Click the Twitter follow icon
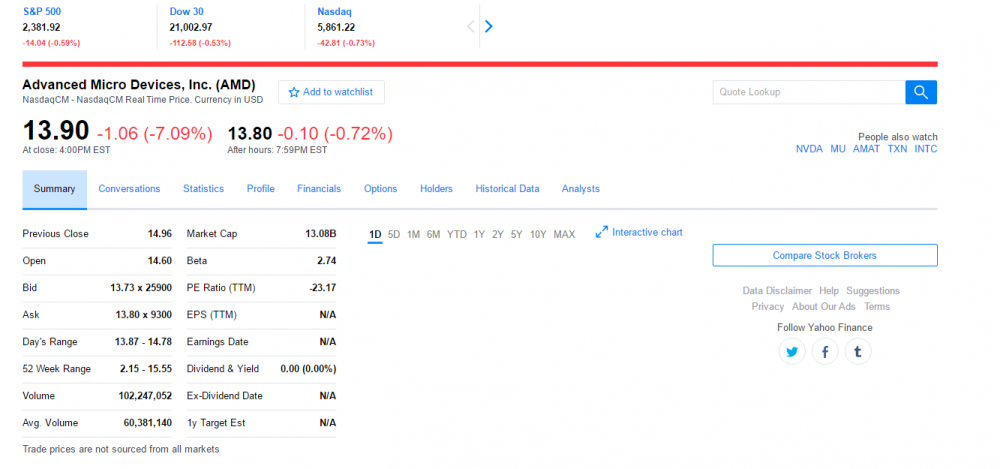Viewport: 1000px width, 469px height. click(792, 352)
